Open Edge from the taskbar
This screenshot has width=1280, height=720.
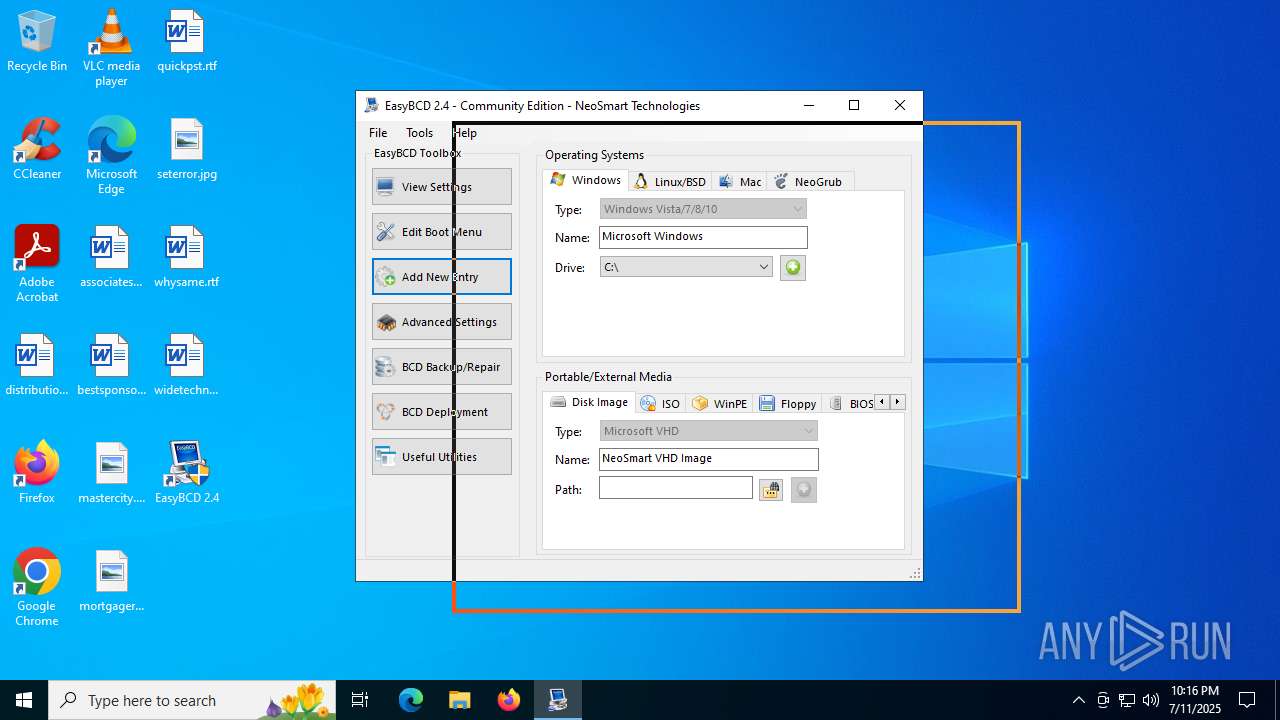pyautogui.click(x=411, y=700)
